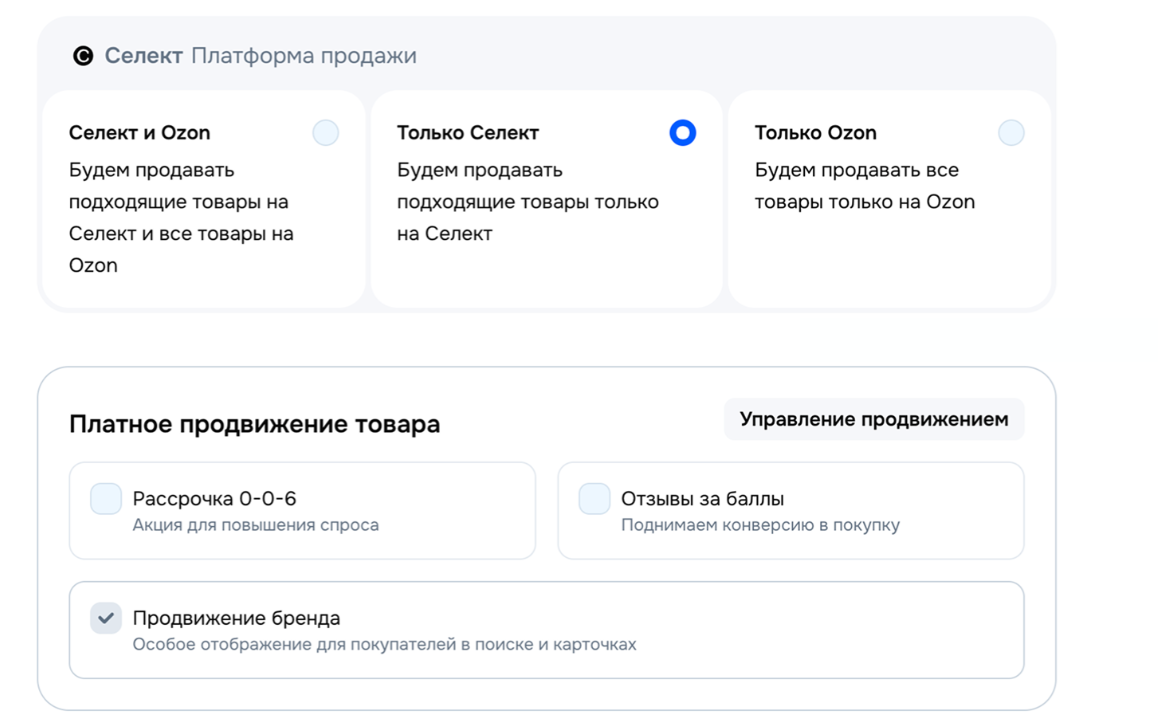The height and width of the screenshot is (720, 1164).
Task: Select the «Только Селект» radio button
Action: point(682,133)
